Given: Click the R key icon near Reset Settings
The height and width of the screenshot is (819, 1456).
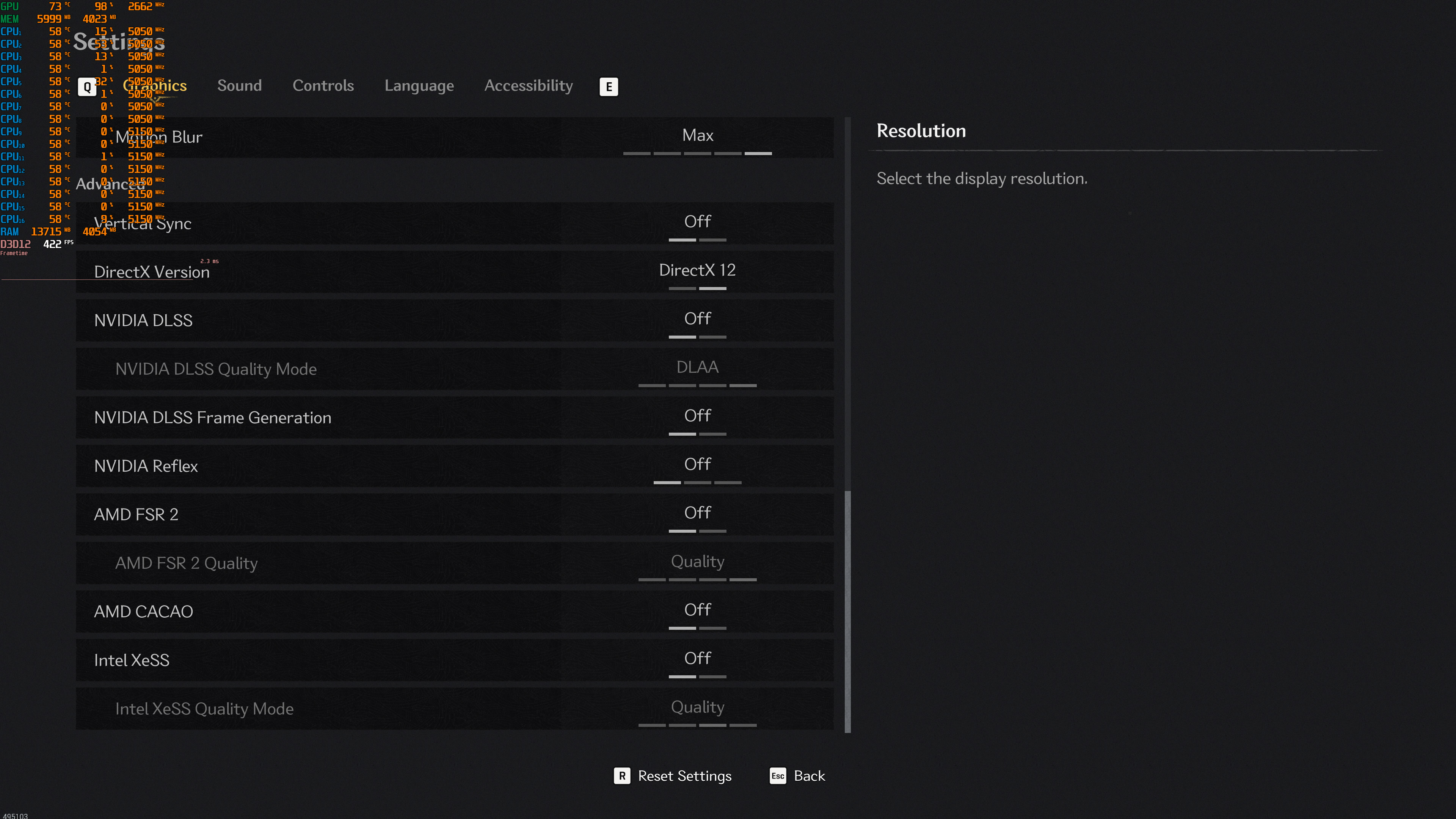Looking at the screenshot, I should coord(622,775).
